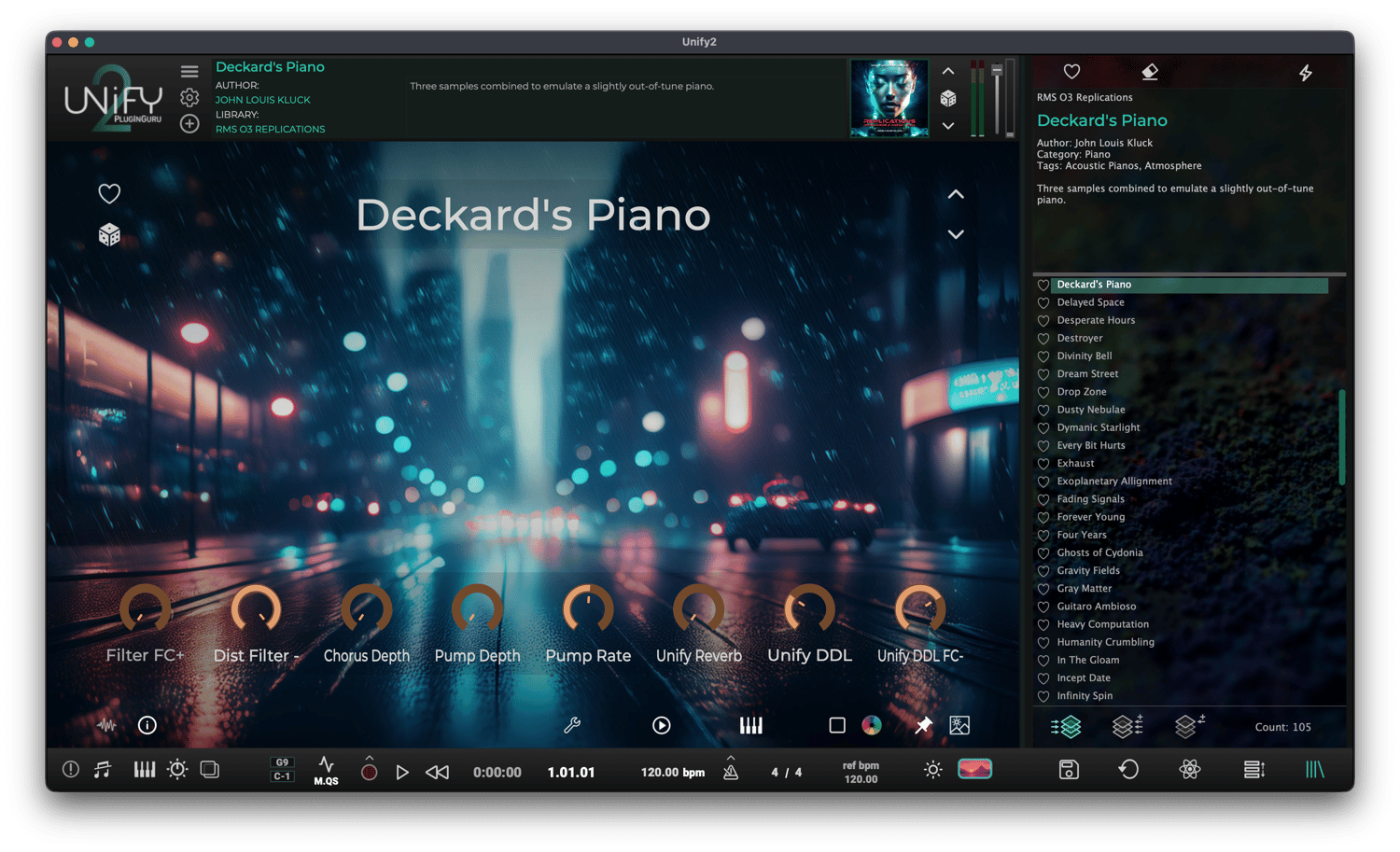Click the empty square icon beside the color wheel
This screenshot has width=1400, height=852.
[837, 725]
